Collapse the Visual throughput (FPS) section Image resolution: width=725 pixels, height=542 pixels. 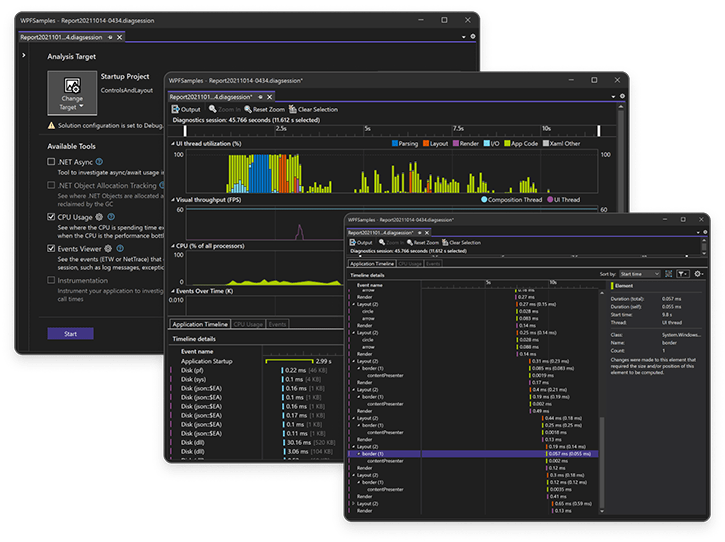(172, 199)
